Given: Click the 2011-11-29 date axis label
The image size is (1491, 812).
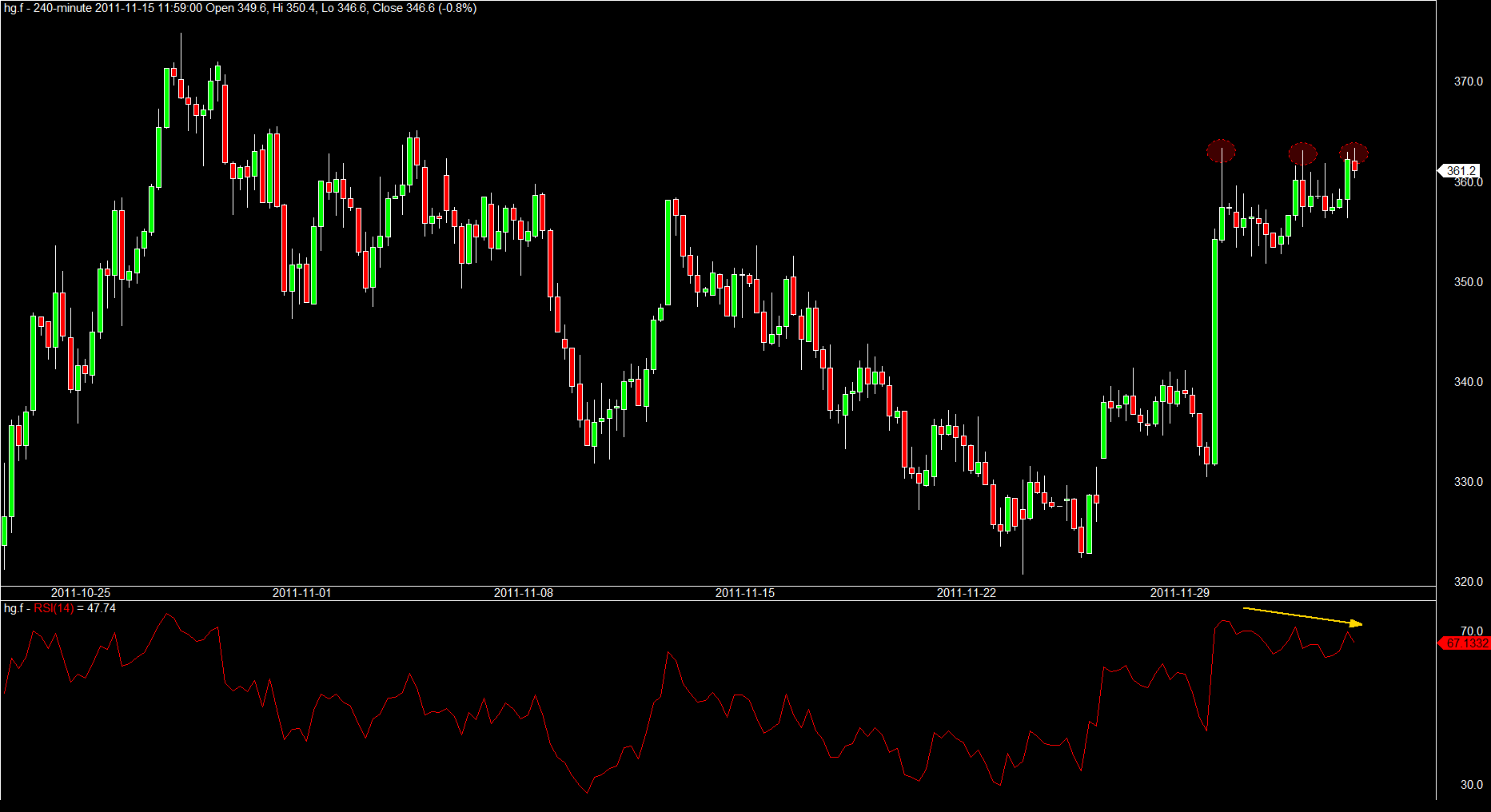Looking at the screenshot, I should tap(1180, 593).
